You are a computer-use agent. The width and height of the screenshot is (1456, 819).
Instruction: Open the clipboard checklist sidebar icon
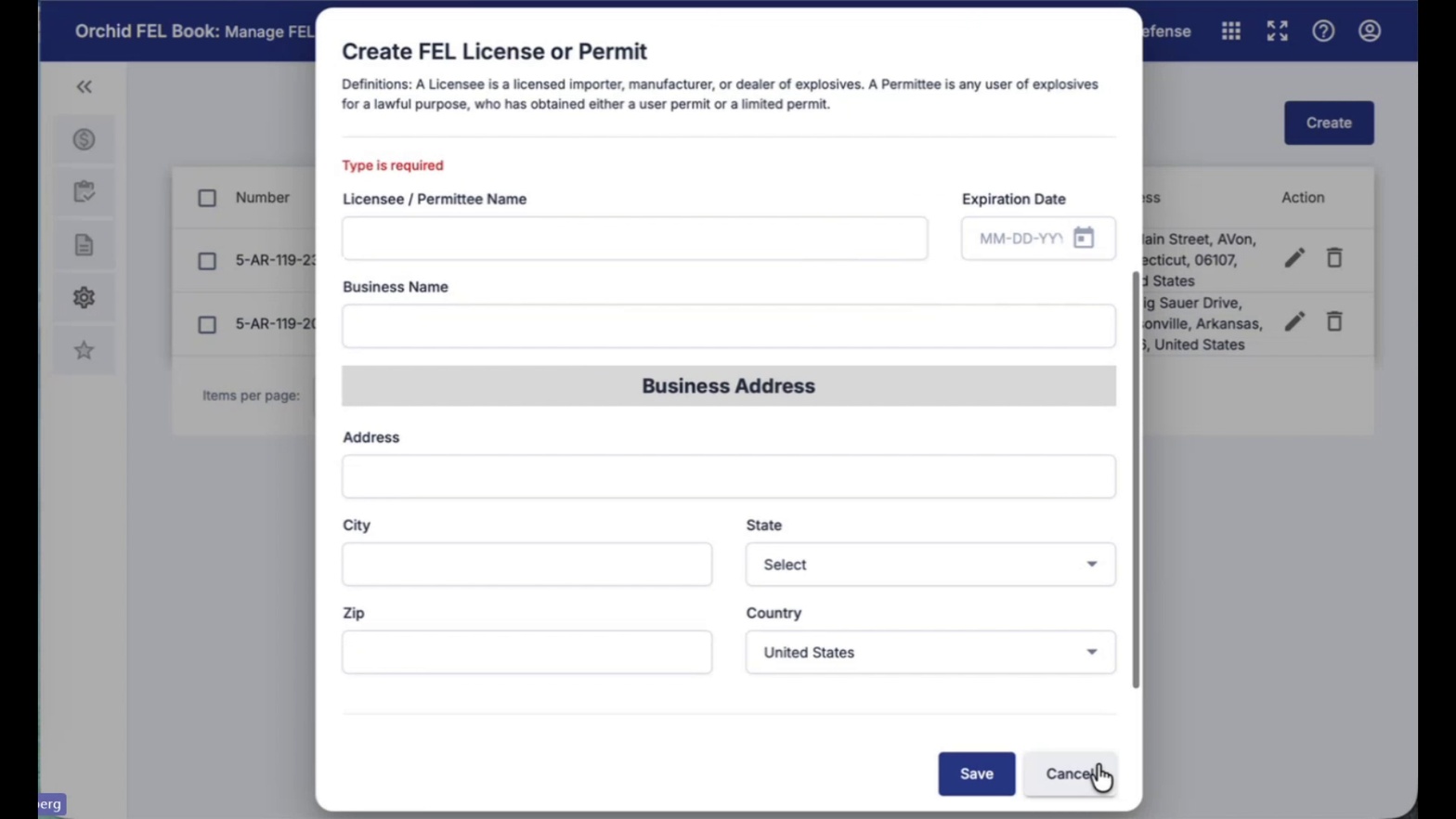(x=84, y=192)
